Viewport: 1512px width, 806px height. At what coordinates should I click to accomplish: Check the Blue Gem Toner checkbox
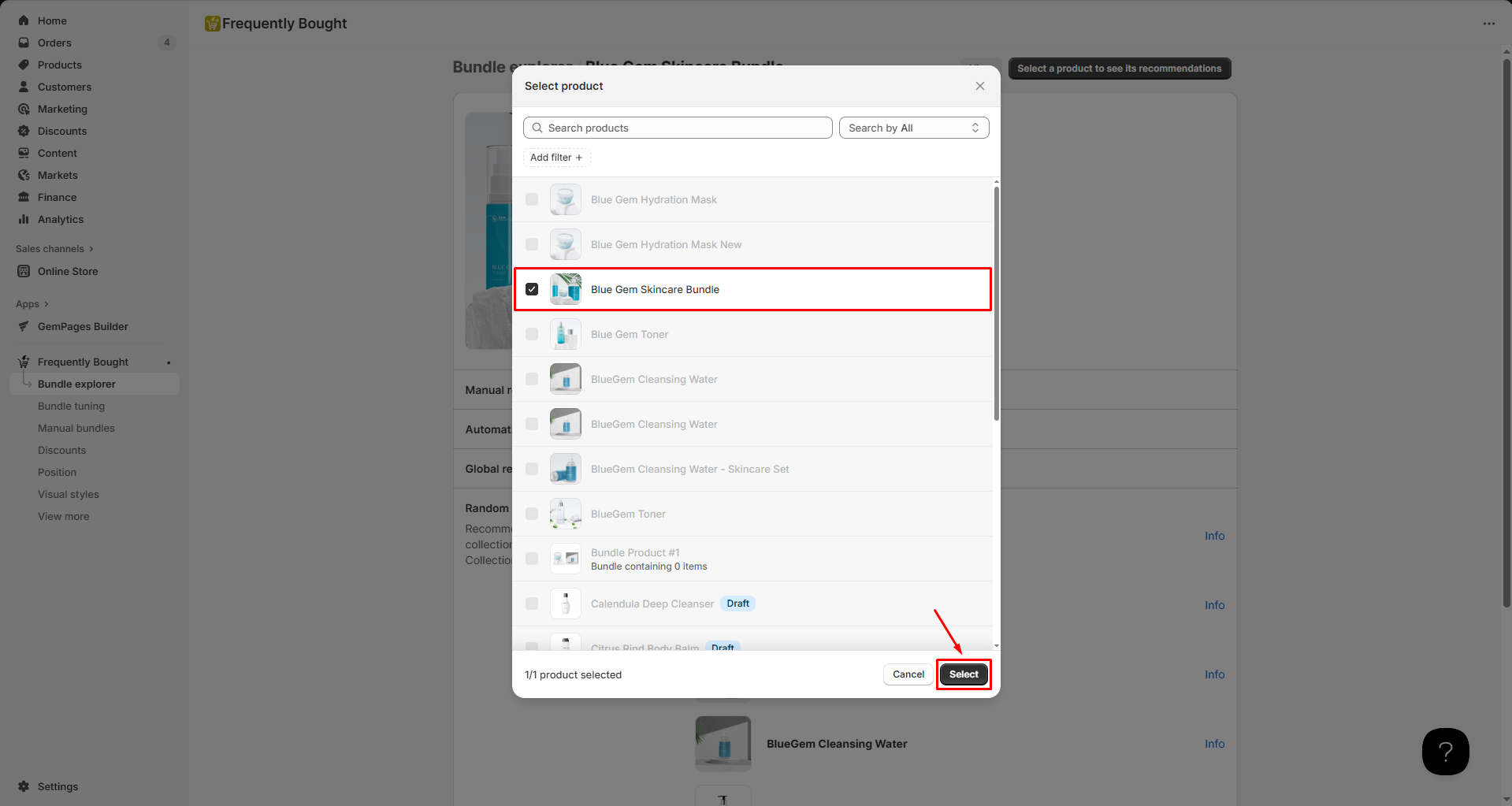click(x=532, y=334)
